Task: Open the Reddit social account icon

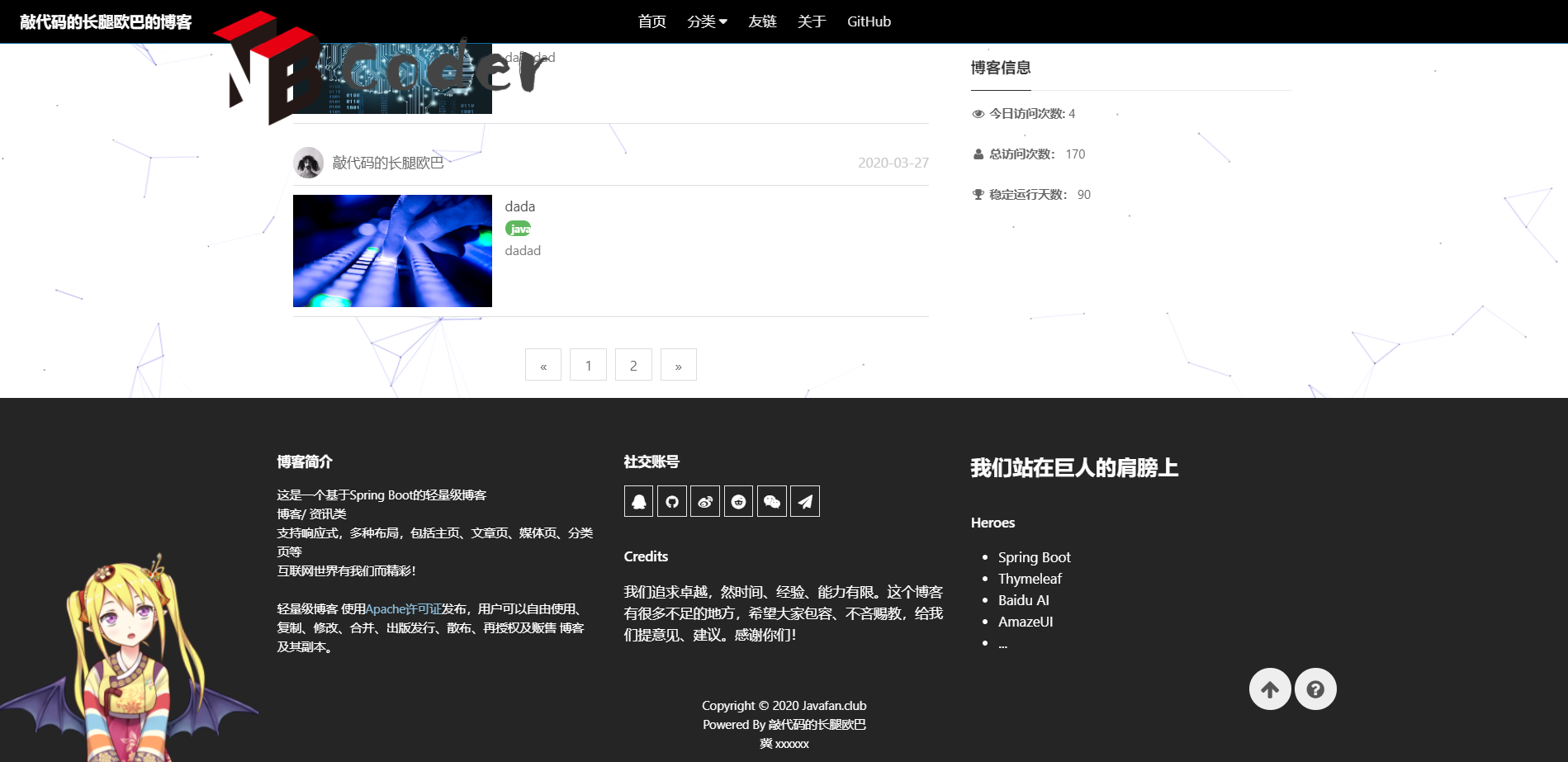Action: click(738, 501)
